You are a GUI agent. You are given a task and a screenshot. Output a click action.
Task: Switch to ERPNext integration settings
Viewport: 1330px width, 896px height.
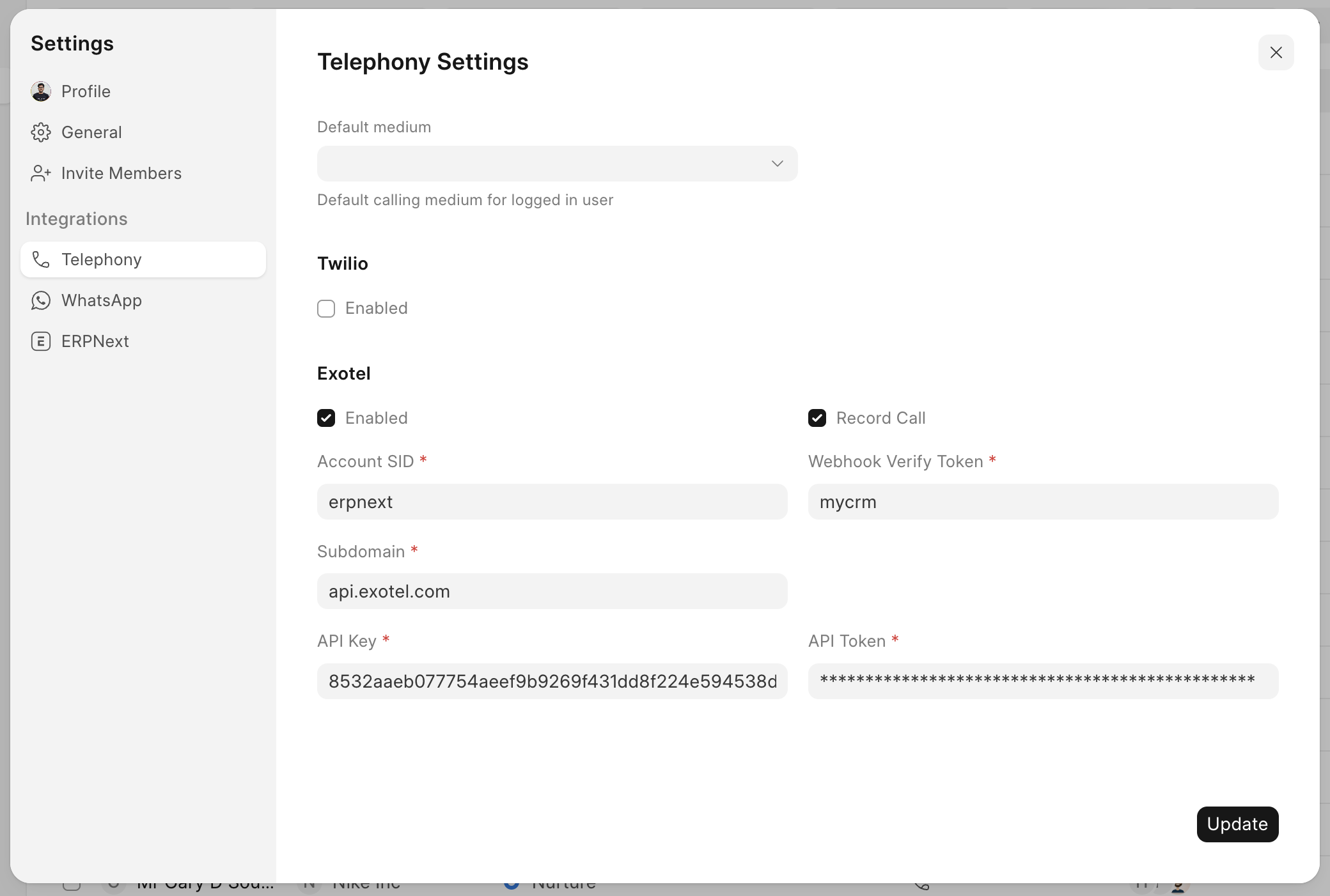pyautogui.click(x=95, y=341)
